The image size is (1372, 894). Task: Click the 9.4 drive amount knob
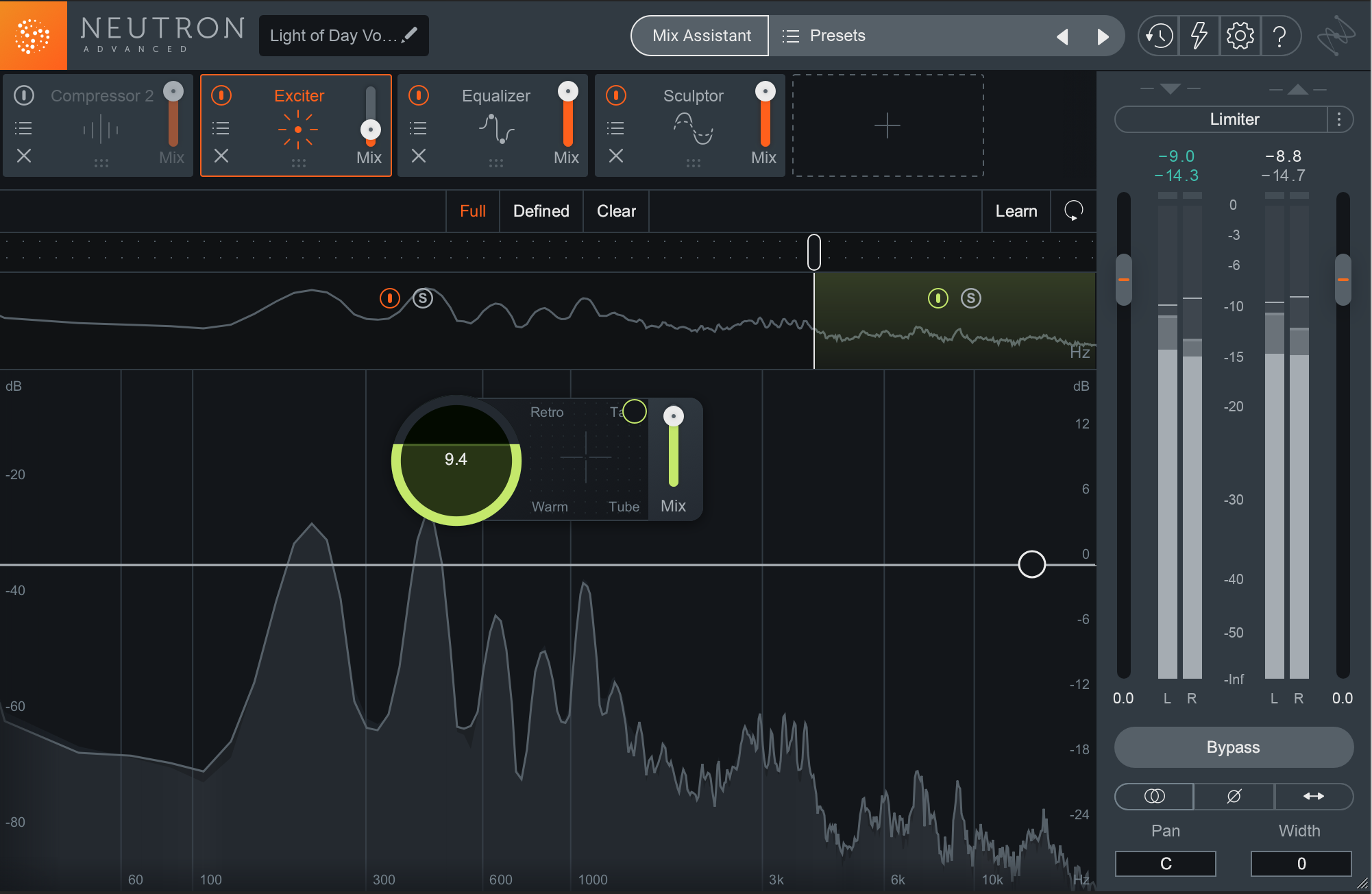456,460
